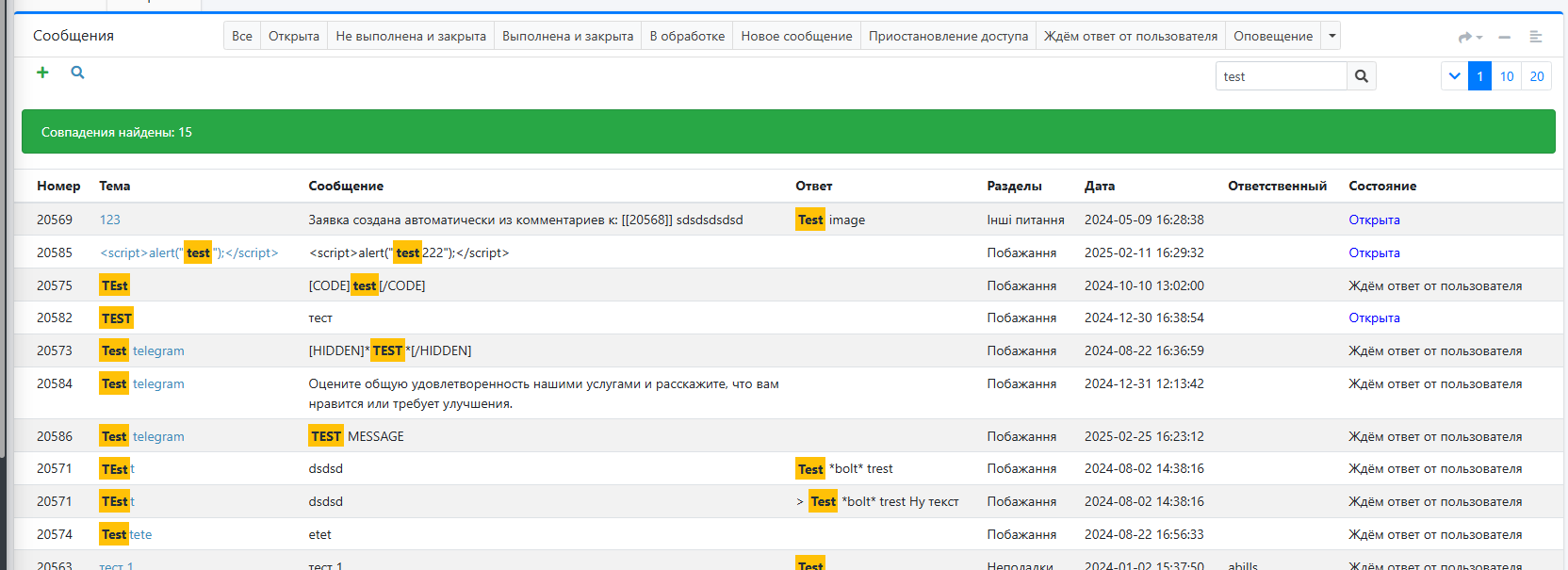This screenshot has width=1568, height=570.
Task: Click date "2024-08-22 16:56:33"
Action: tap(1144, 534)
